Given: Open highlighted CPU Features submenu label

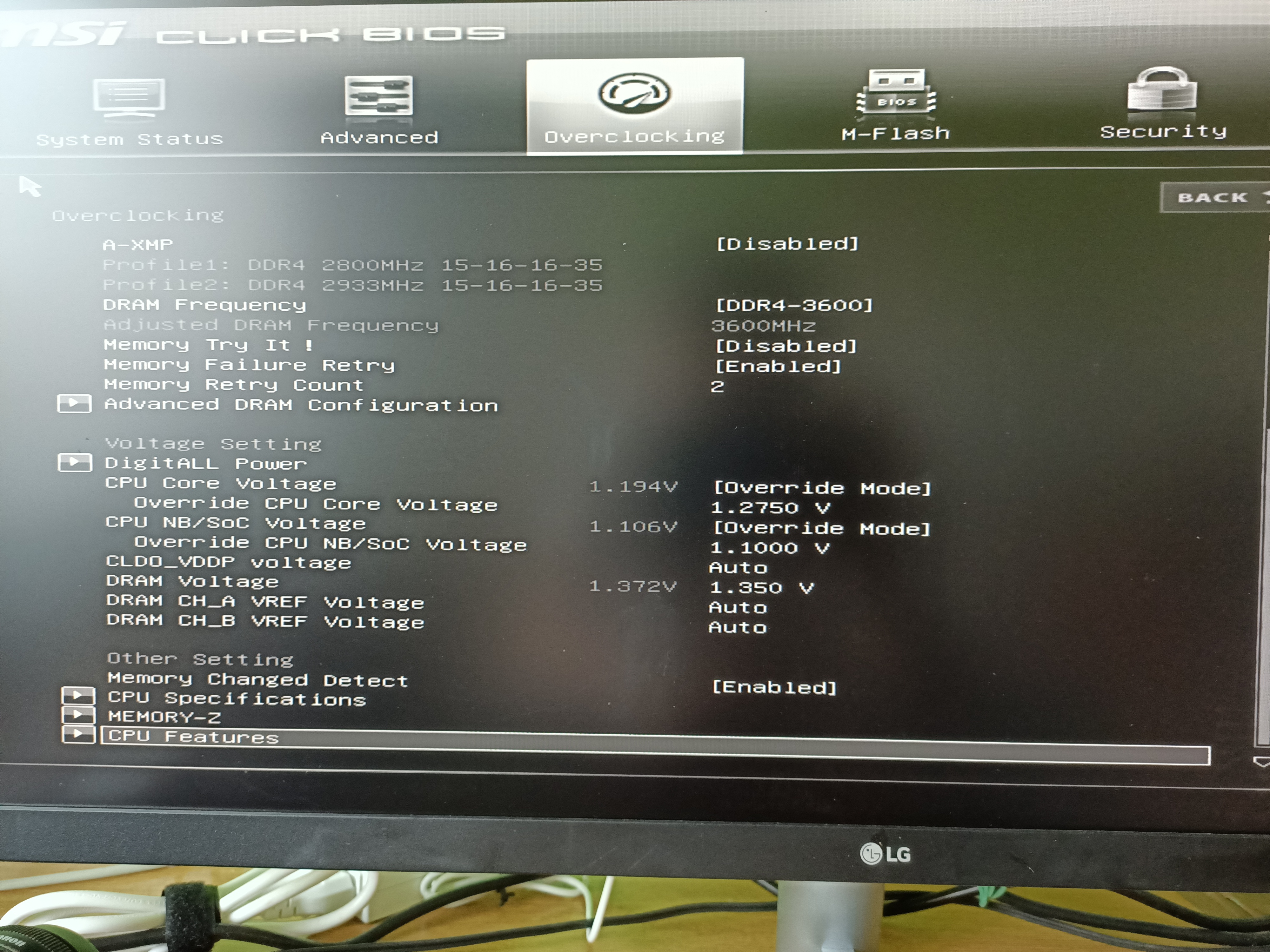Looking at the screenshot, I should click(193, 737).
